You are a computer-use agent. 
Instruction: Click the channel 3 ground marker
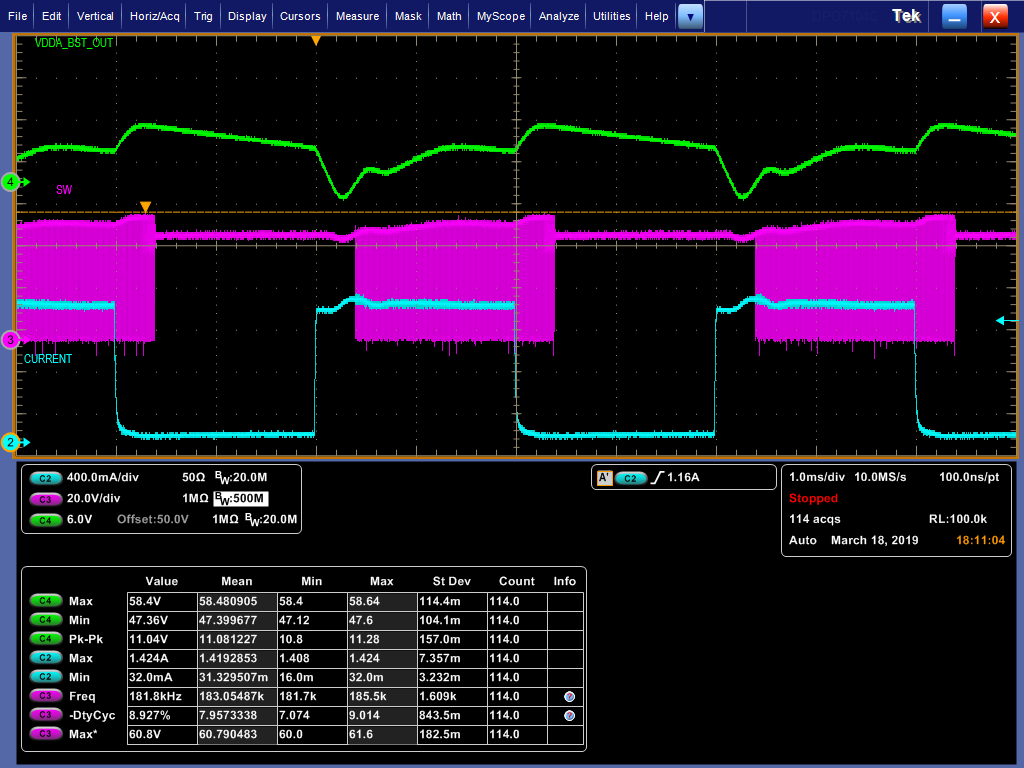click(10, 340)
